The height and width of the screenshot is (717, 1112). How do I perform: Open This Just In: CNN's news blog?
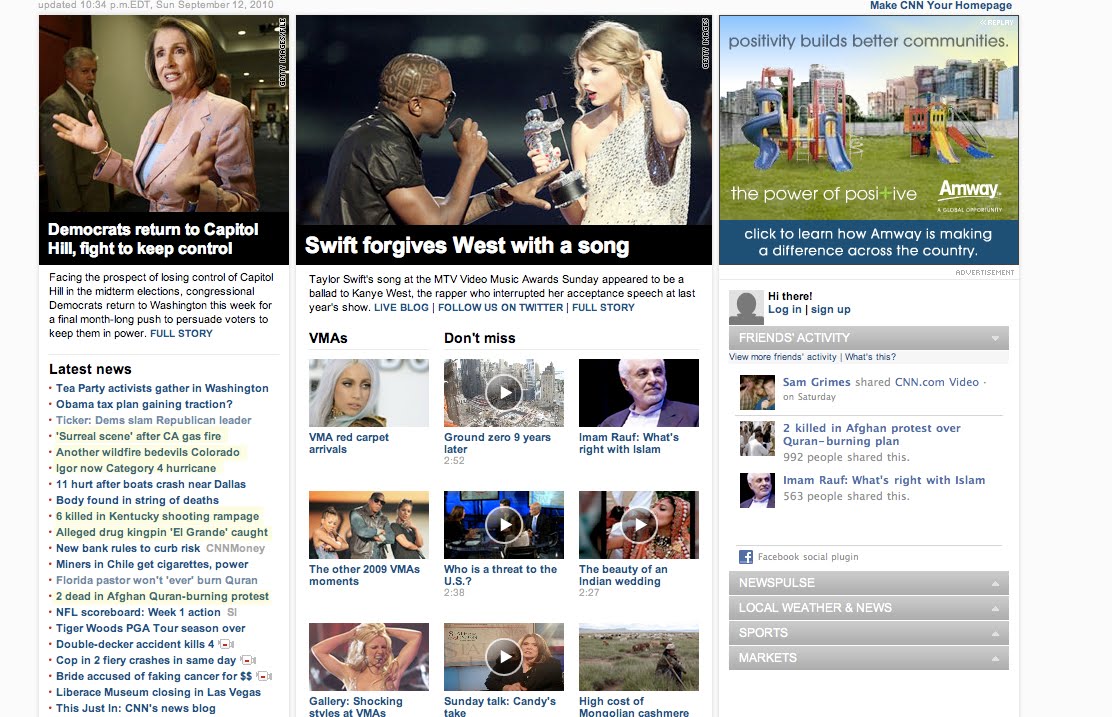(x=135, y=708)
